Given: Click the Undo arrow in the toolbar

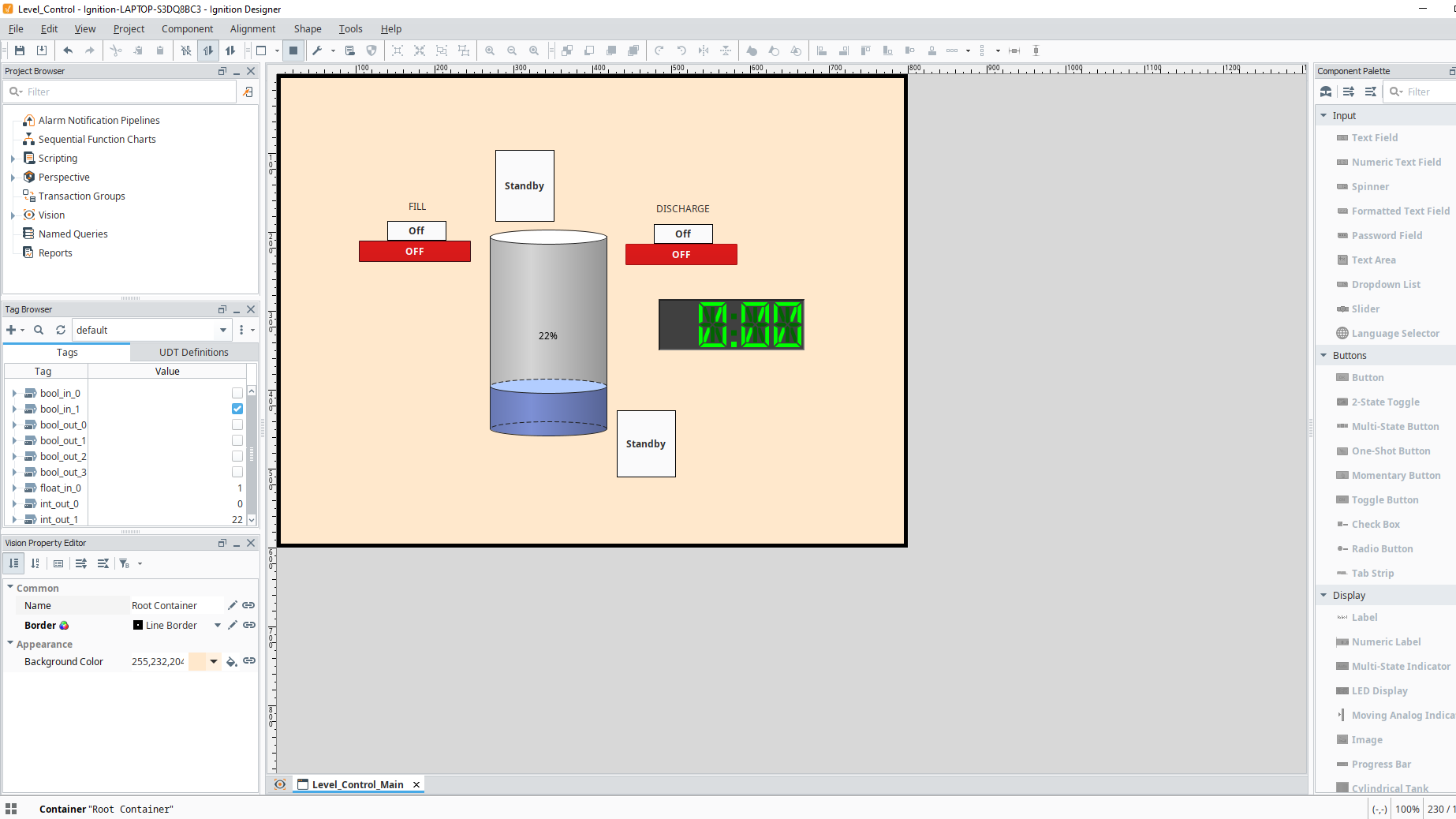Looking at the screenshot, I should pyautogui.click(x=68, y=50).
